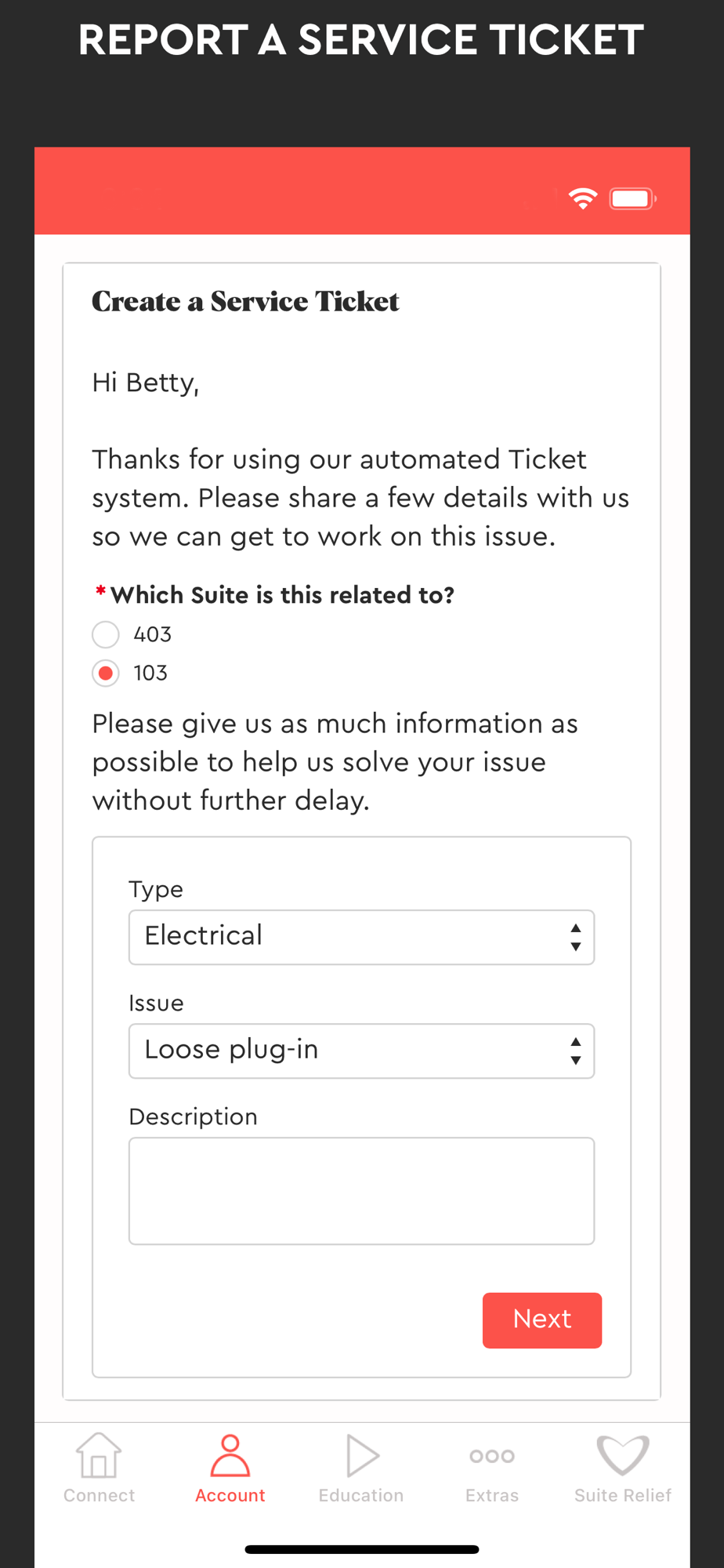Image resolution: width=724 pixels, height=1568 pixels.
Task: Click into the Description text box
Action: (361, 1190)
